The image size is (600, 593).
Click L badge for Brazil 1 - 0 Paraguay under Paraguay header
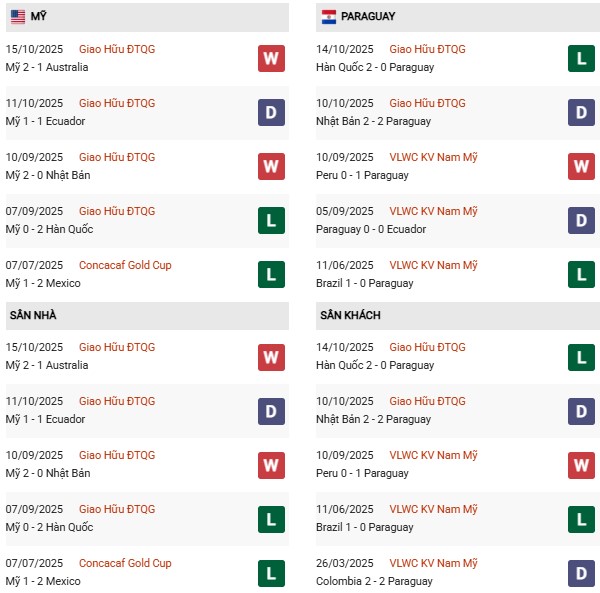tap(583, 274)
